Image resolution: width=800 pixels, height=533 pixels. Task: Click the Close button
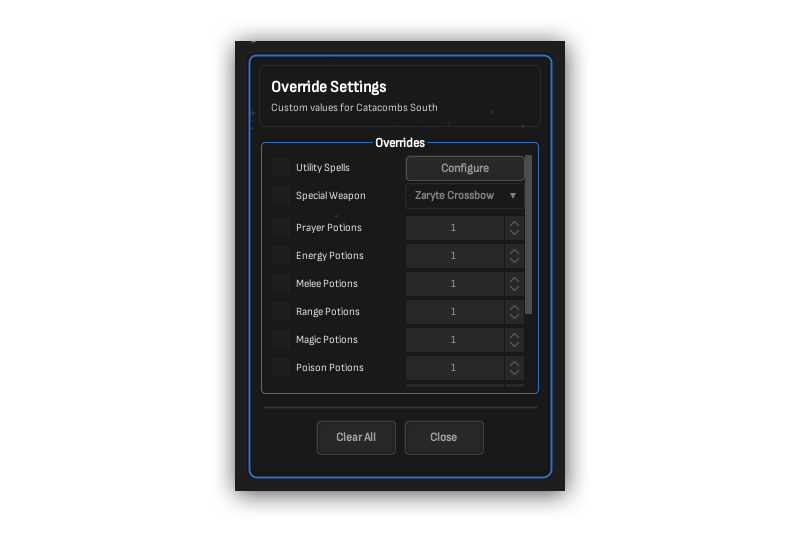pyautogui.click(x=444, y=437)
